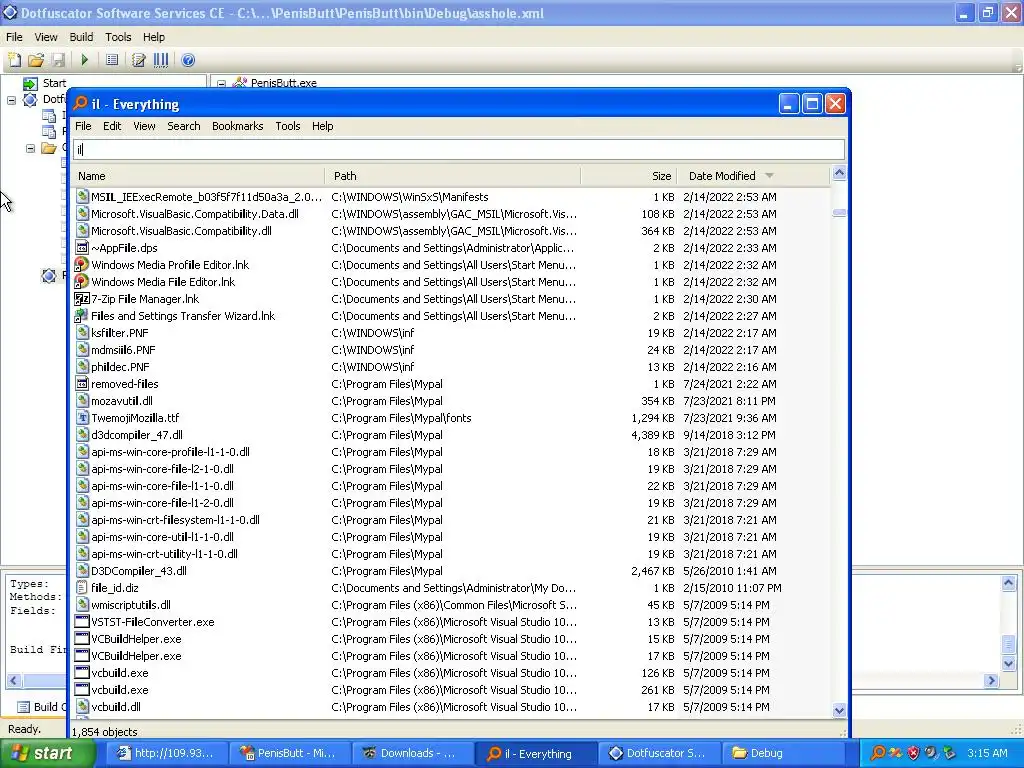This screenshot has width=1024, height=768.
Task: Select Microsoft.VisualBasic.Compatibility.Data.dll row
Action: 451,214
